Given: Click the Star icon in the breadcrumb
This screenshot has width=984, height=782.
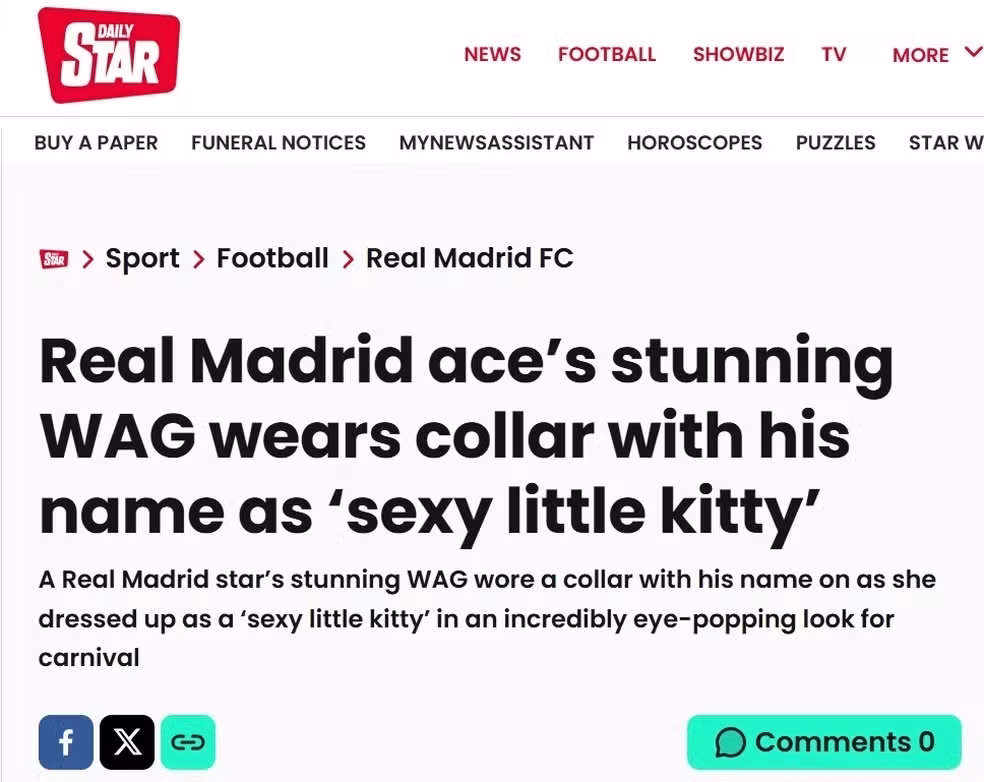Looking at the screenshot, I should [54, 258].
